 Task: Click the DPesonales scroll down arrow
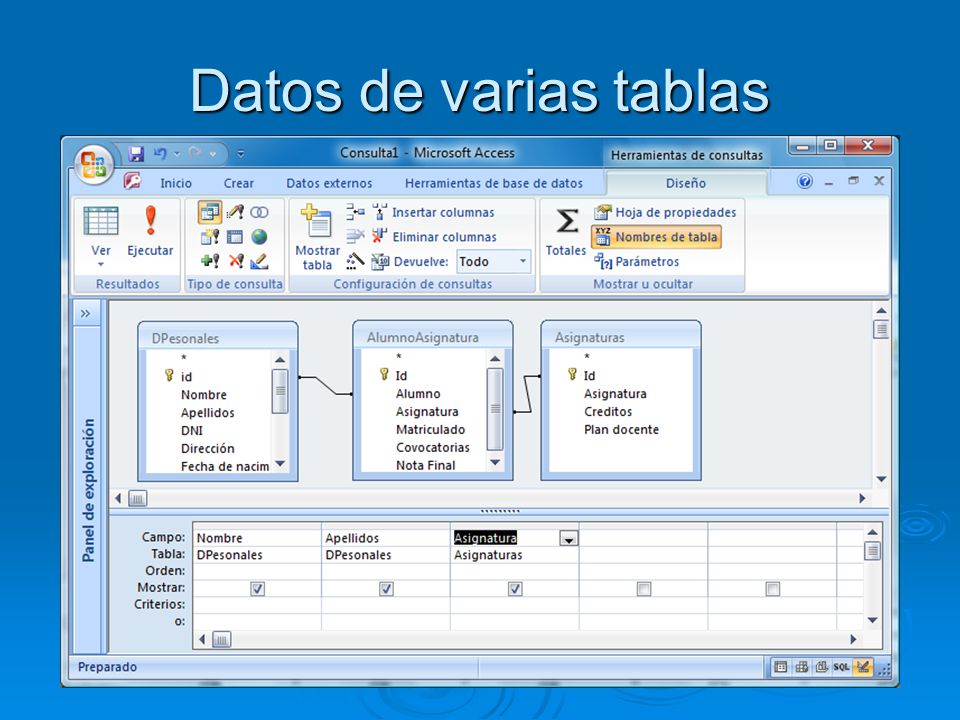pyautogui.click(x=280, y=464)
